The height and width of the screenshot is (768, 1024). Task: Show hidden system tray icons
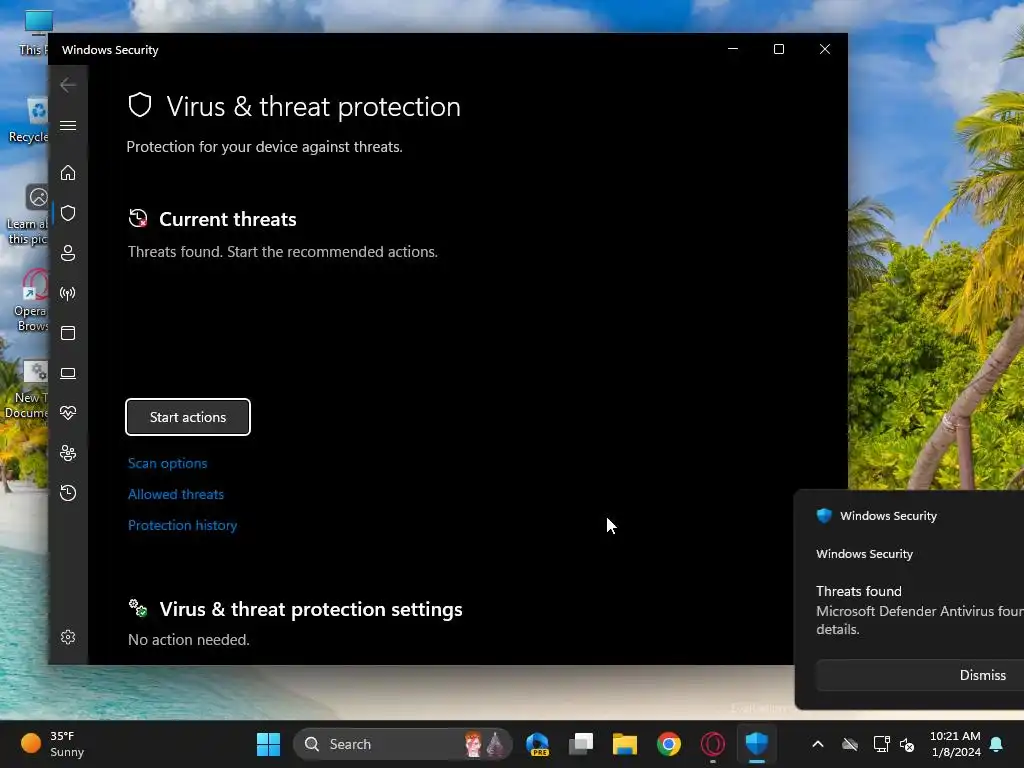click(x=818, y=744)
